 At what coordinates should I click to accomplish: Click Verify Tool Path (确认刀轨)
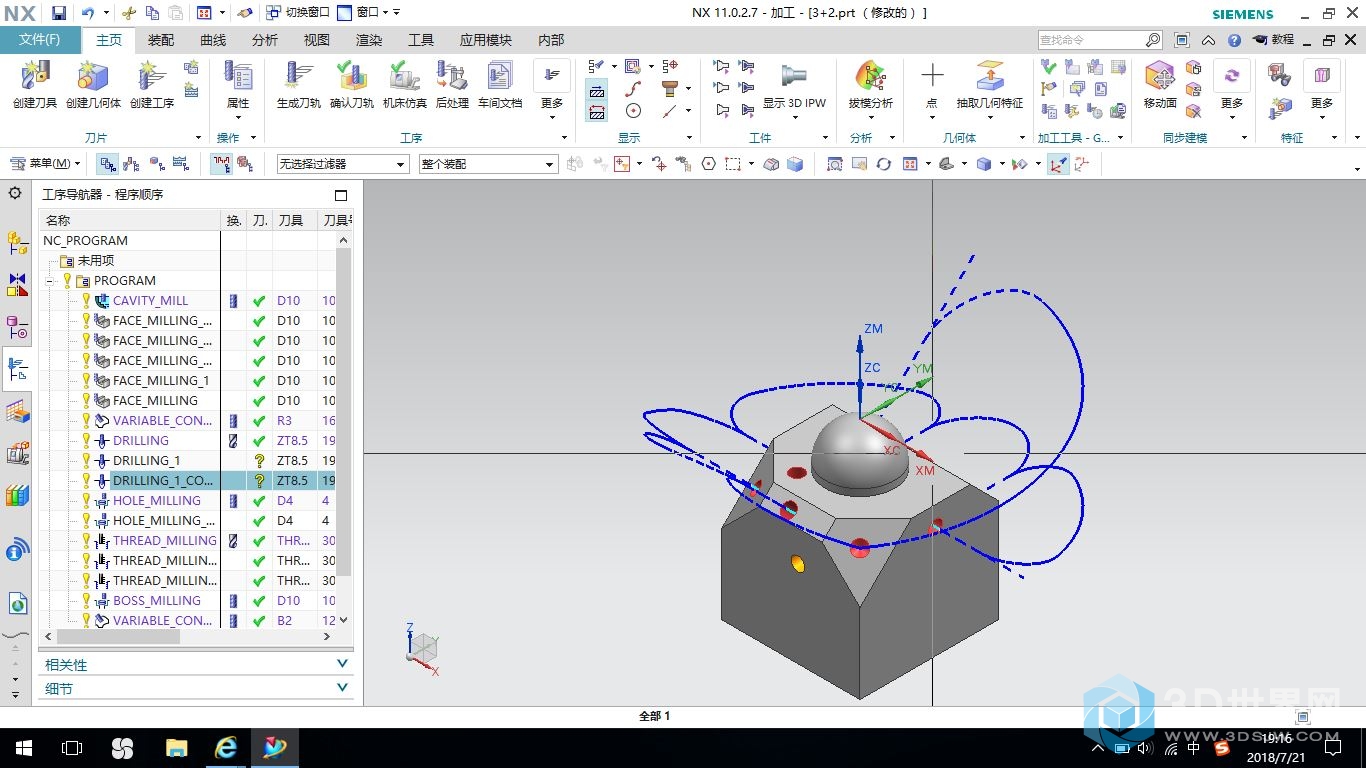click(351, 85)
